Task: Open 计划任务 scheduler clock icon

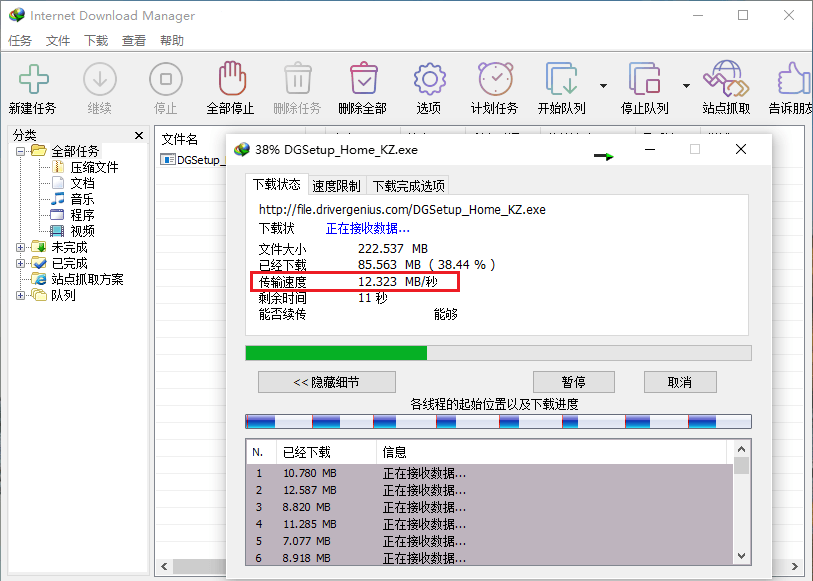Action: point(495,78)
